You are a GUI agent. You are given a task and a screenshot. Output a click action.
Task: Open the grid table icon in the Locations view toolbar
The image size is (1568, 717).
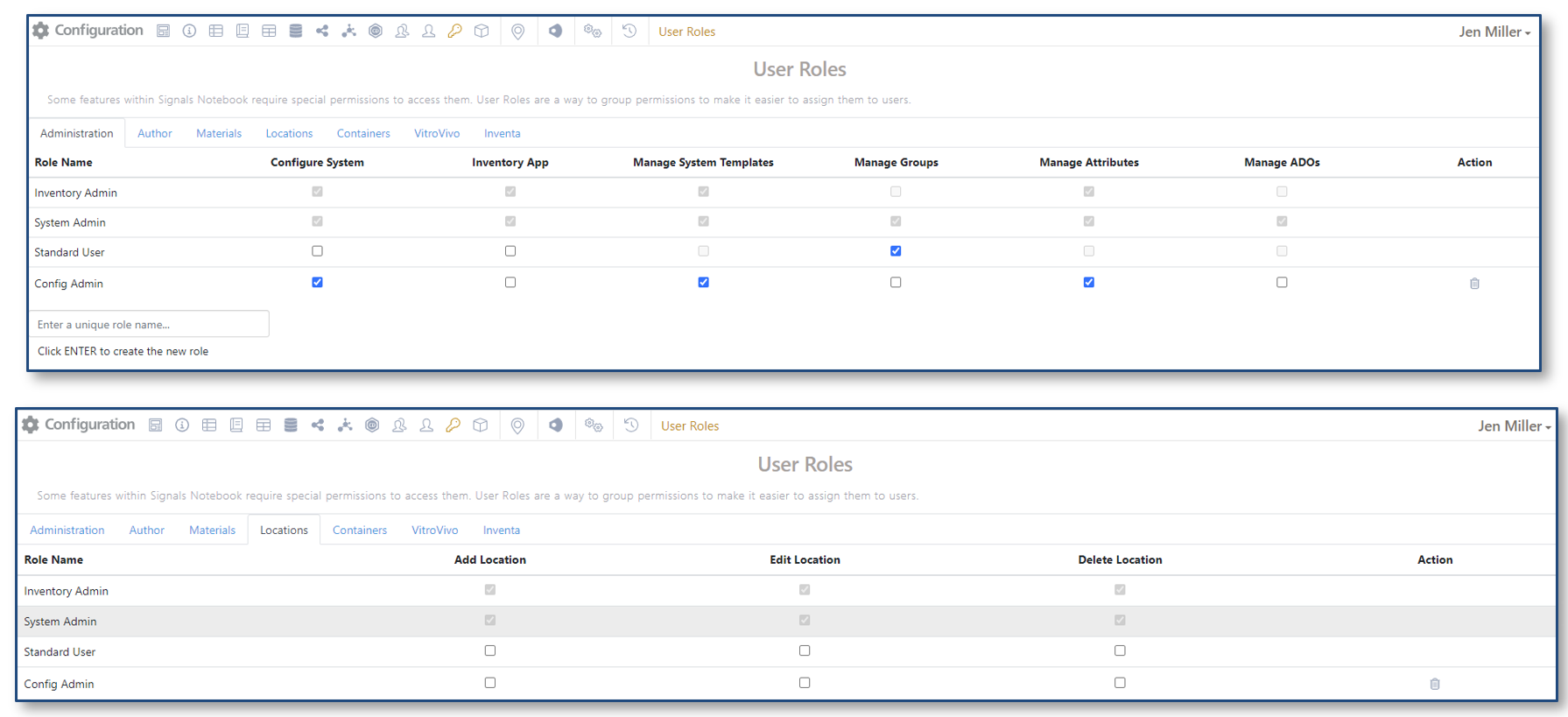point(264,425)
